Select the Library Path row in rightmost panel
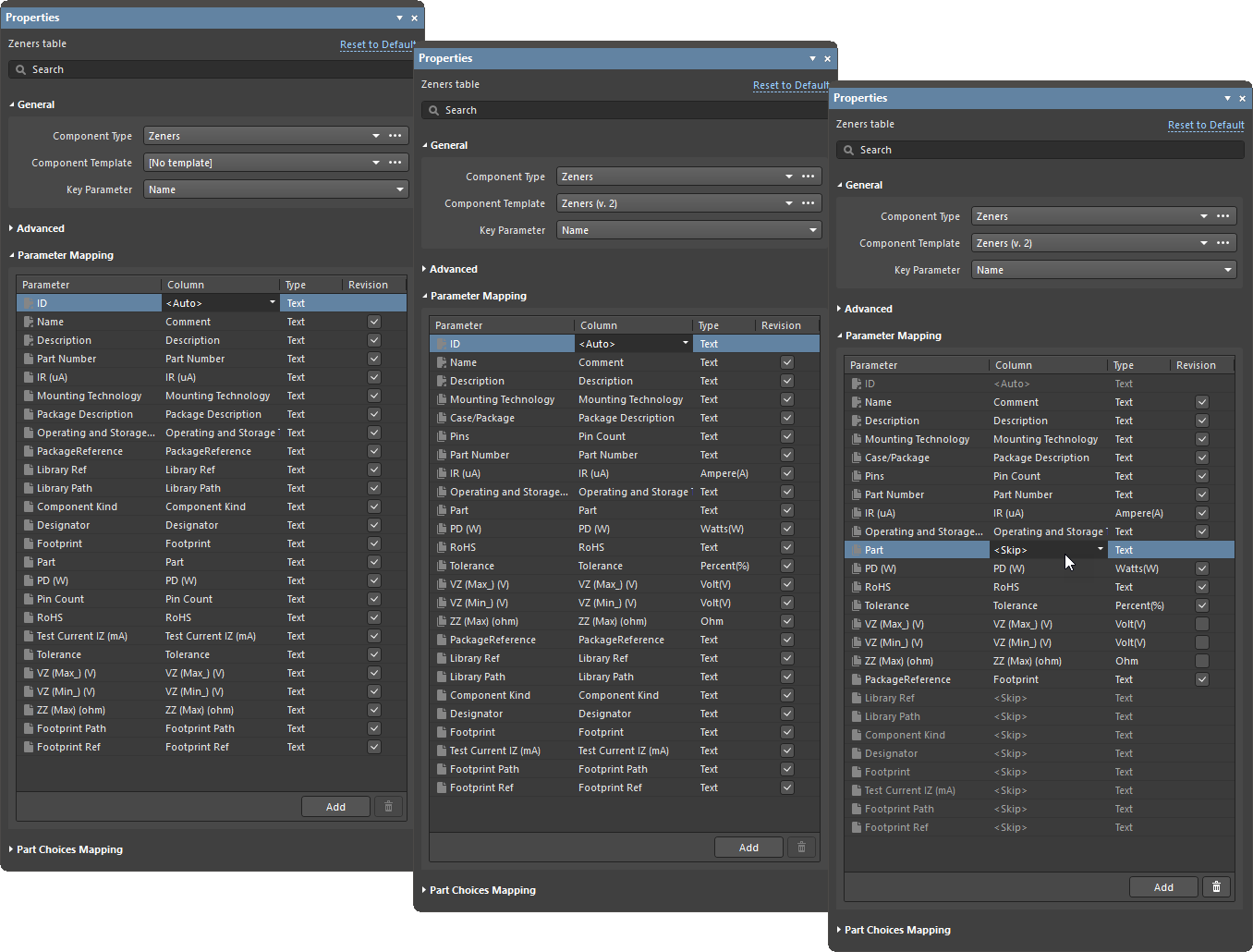Image resolution: width=1253 pixels, height=952 pixels. (x=892, y=716)
